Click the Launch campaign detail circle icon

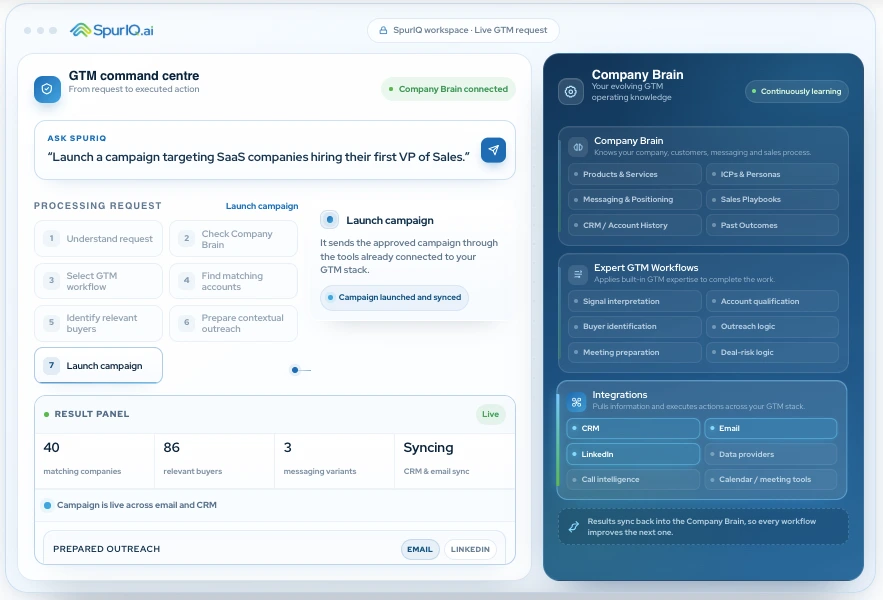(329, 220)
